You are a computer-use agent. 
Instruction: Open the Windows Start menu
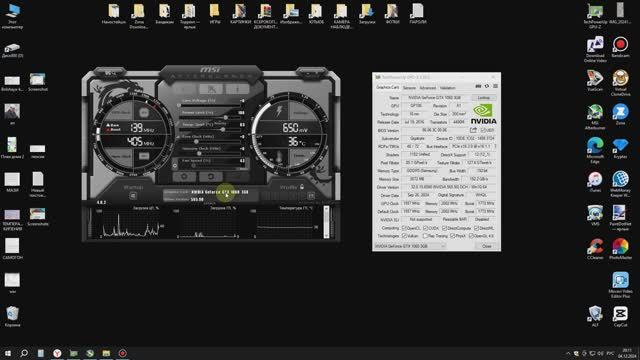pos(8,353)
